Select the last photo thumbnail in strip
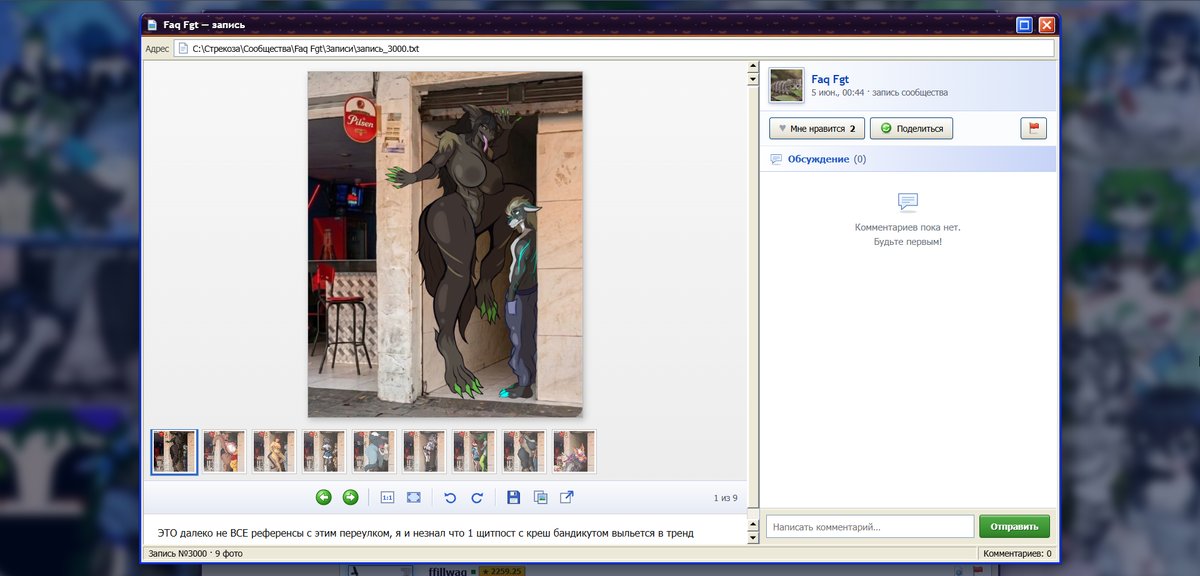This screenshot has width=1200, height=576. tap(574, 451)
